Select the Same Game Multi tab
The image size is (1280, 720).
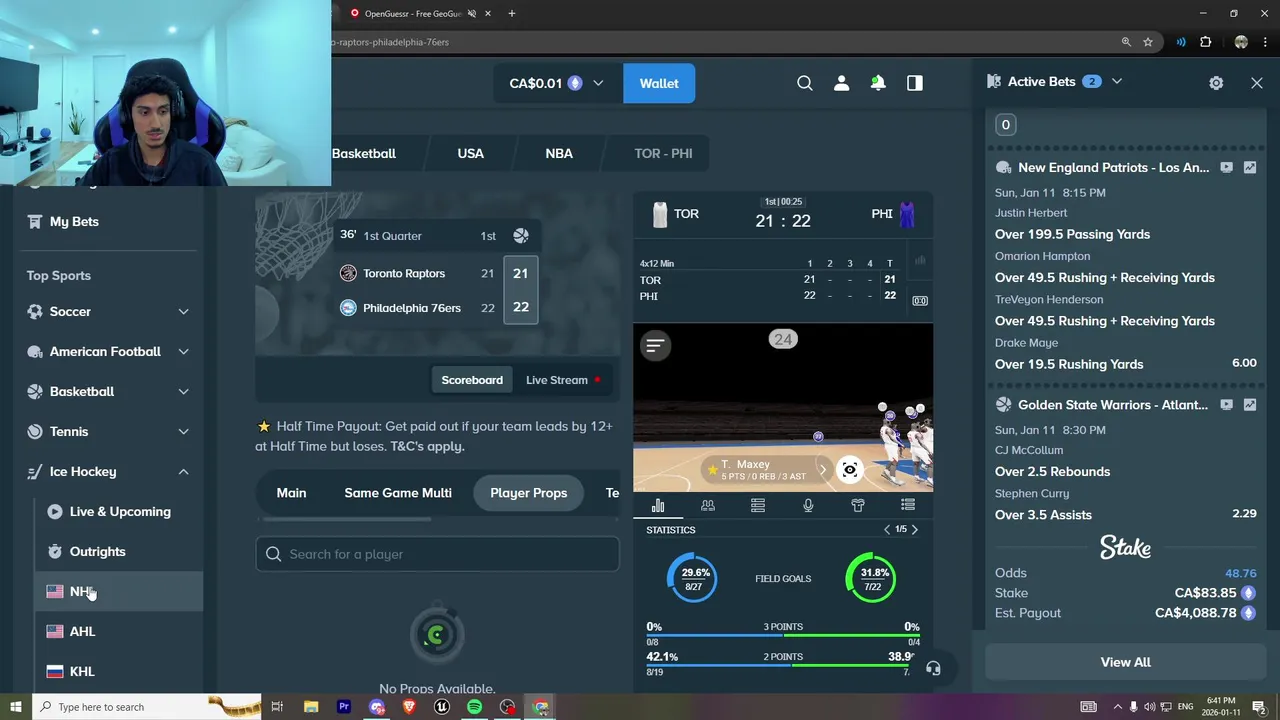pos(398,493)
